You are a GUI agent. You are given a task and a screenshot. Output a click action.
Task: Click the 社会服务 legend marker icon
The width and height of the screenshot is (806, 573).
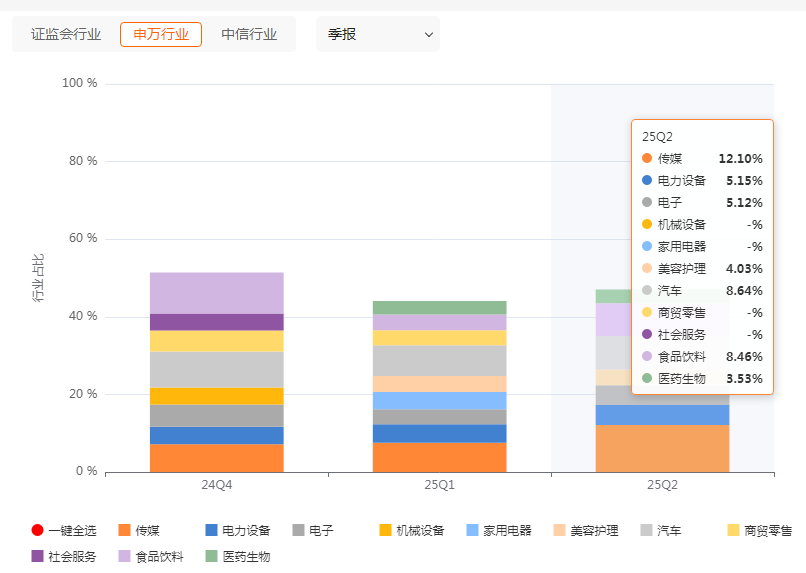click(38, 556)
